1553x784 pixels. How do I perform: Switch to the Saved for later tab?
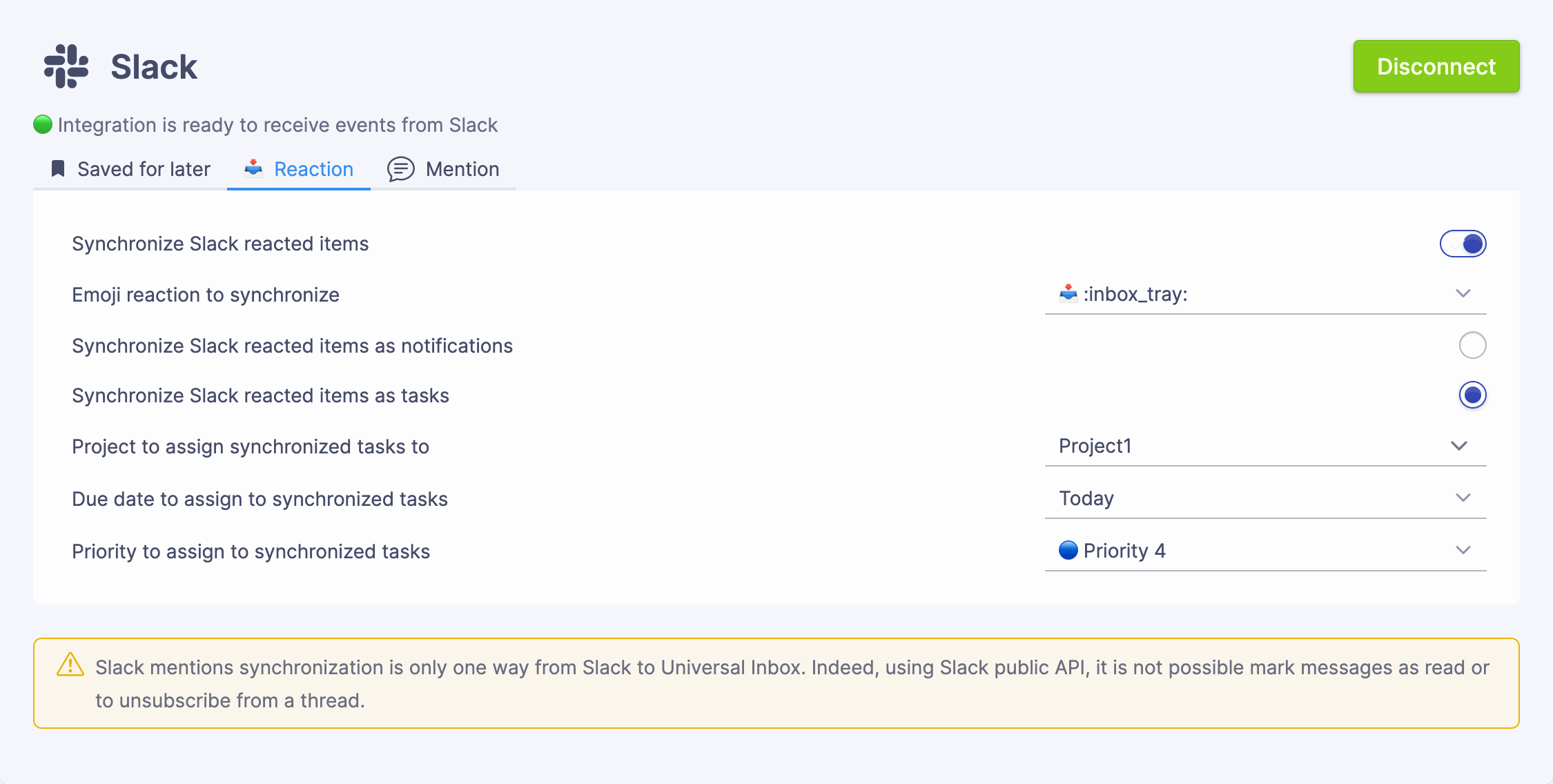point(144,169)
